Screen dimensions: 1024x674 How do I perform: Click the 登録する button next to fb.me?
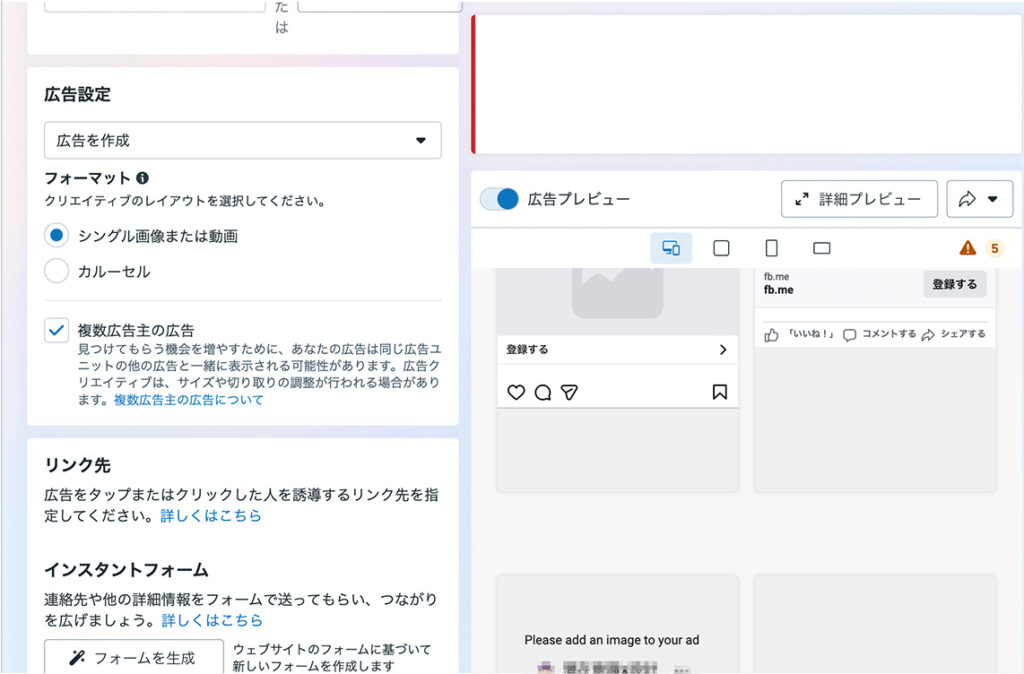(954, 285)
